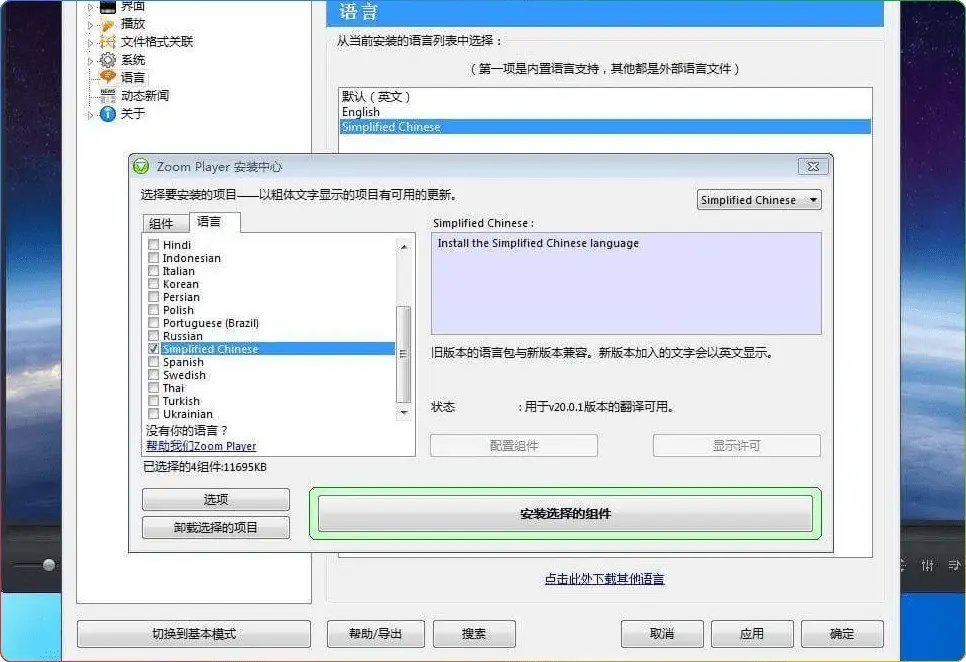Viewport: 966px width, 662px height.
Task: Expand the 系统 tree node
Action: 90,61
